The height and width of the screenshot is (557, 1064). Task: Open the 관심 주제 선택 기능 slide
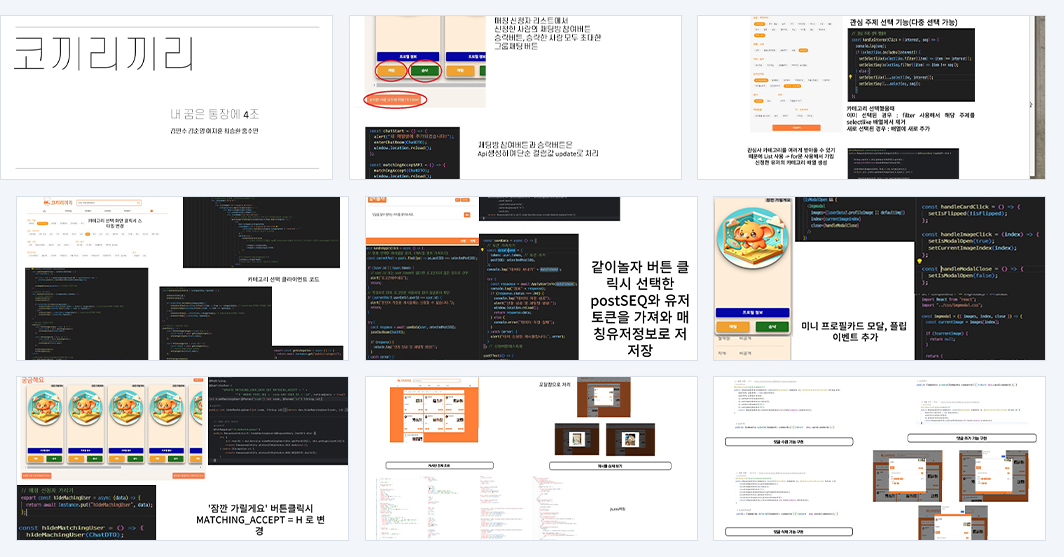coord(871,98)
